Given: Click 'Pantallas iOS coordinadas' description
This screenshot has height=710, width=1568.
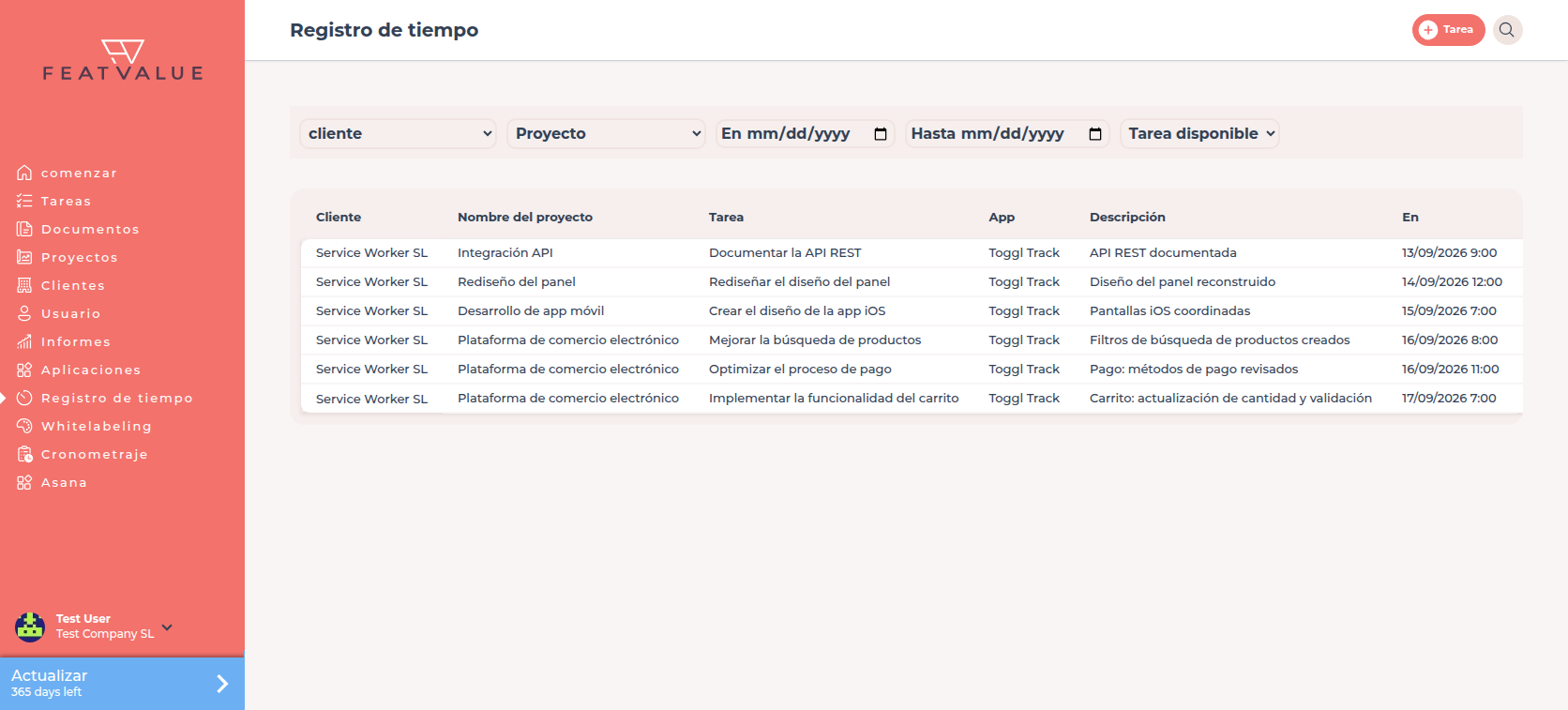Looking at the screenshot, I should (x=1169, y=310).
